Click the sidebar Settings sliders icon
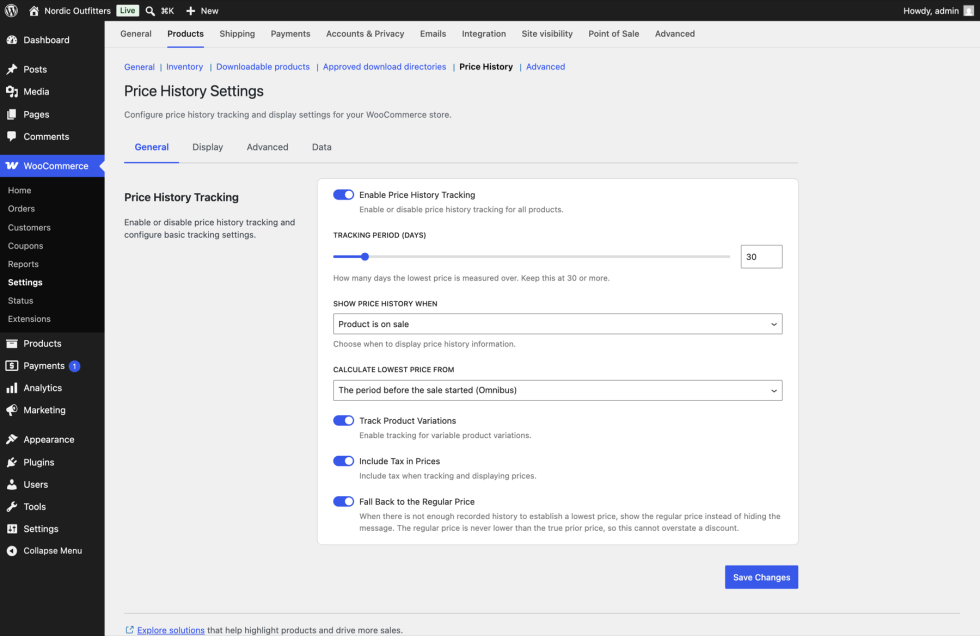This screenshot has height=636, width=980. [12, 529]
